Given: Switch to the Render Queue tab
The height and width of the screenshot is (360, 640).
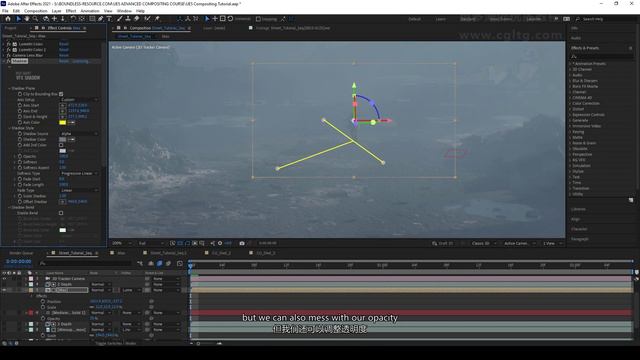Looking at the screenshot, I should (21, 253).
